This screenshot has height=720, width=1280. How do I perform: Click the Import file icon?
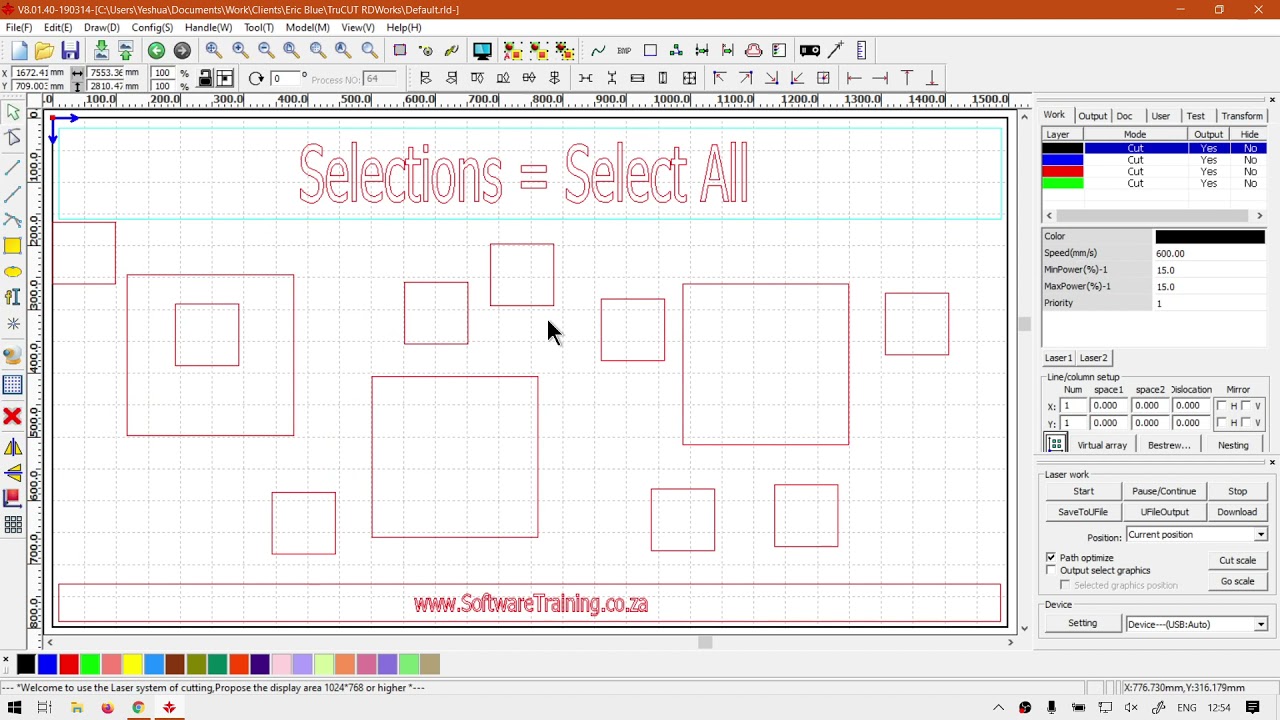[100, 51]
